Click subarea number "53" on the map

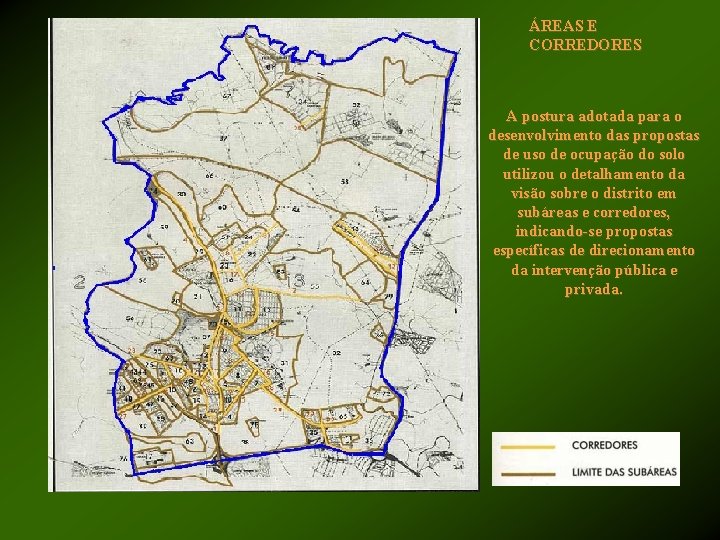(x=345, y=182)
